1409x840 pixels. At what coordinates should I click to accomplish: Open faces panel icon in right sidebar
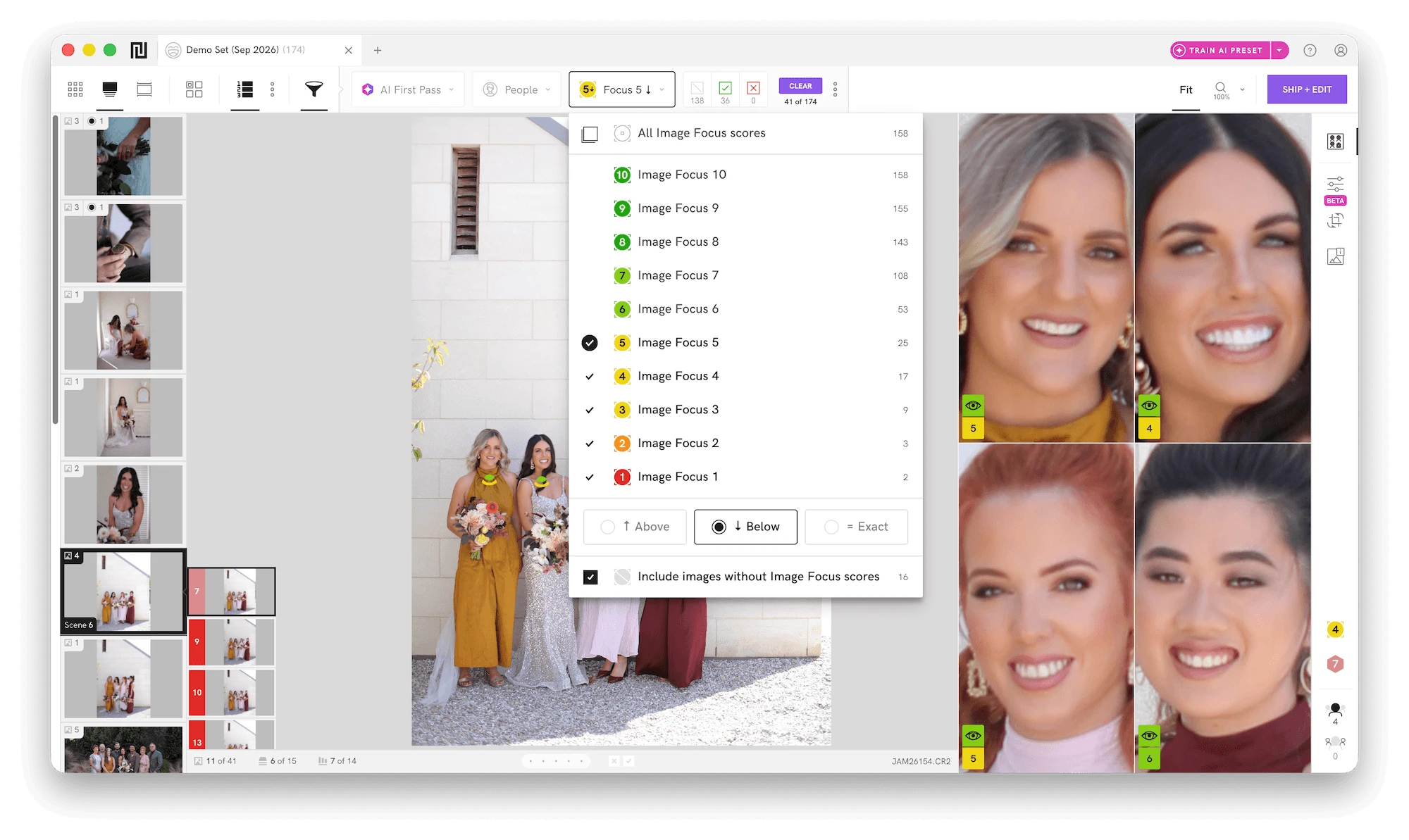pyautogui.click(x=1335, y=142)
